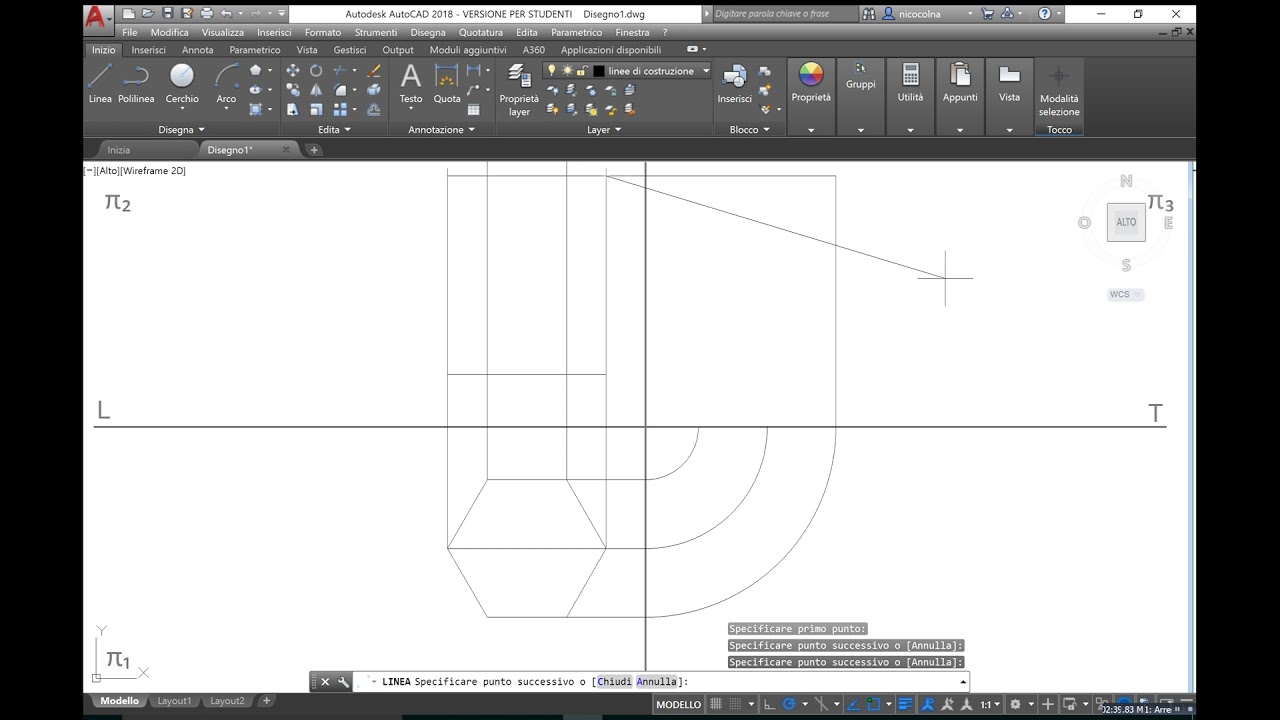Click the Annulla option in command line
The image size is (1280, 720).
[x=657, y=682]
